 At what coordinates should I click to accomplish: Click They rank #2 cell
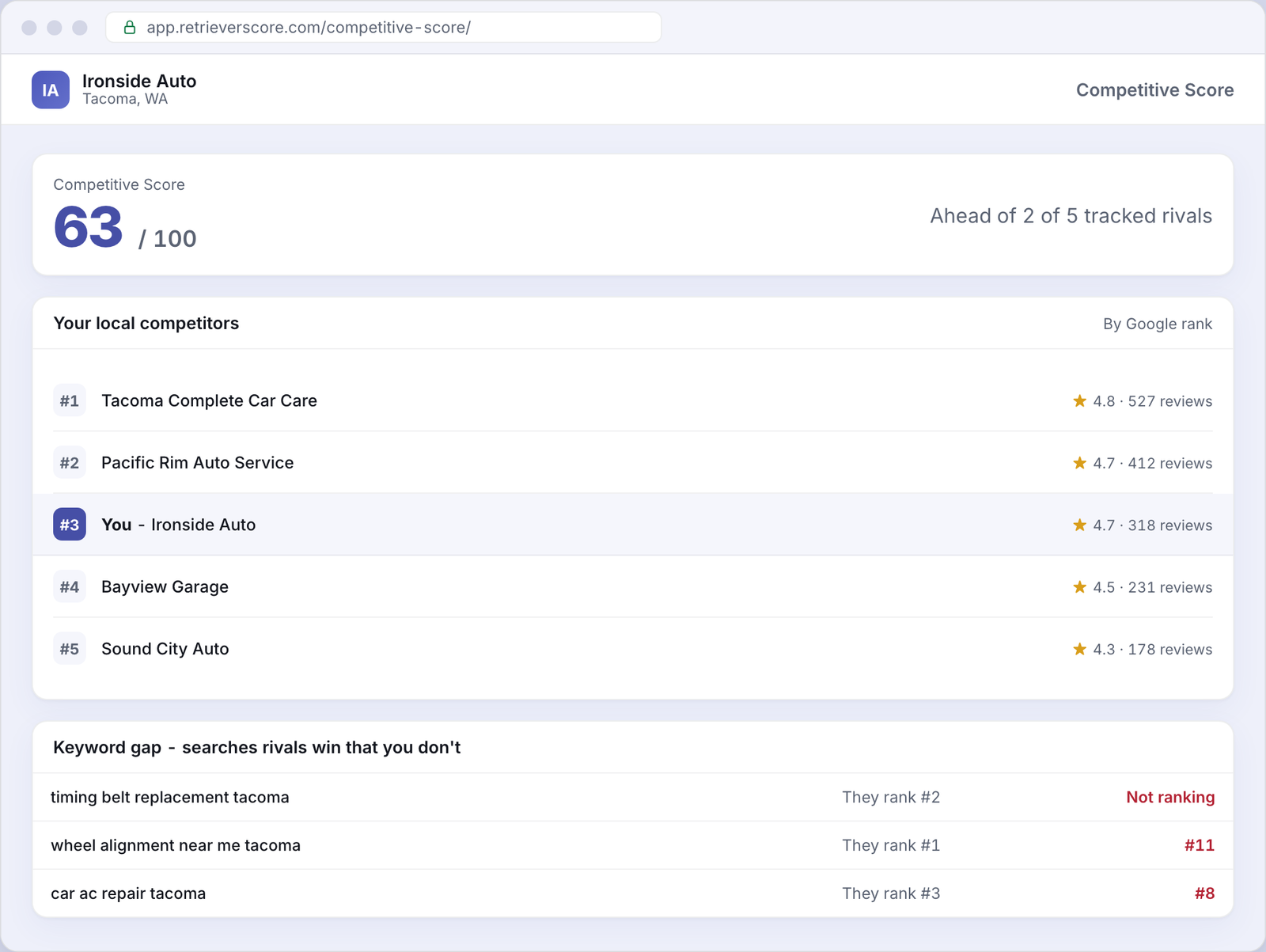click(891, 797)
